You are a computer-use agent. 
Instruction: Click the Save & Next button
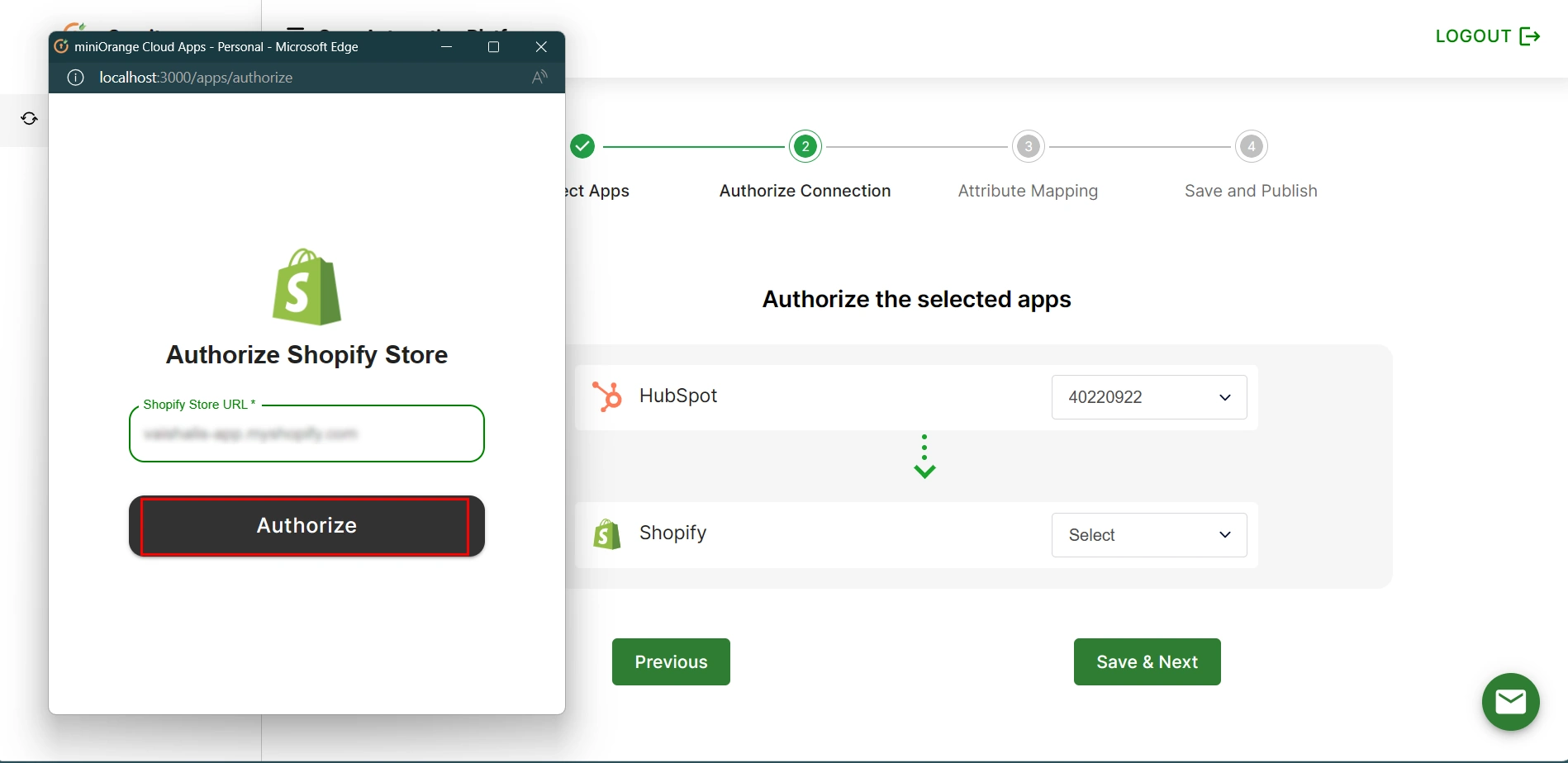click(1146, 661)
